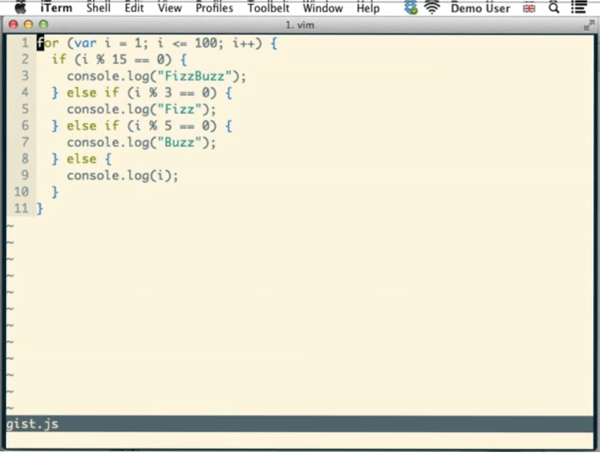Click the "Buzz" string on line 7

click(179, 142)
